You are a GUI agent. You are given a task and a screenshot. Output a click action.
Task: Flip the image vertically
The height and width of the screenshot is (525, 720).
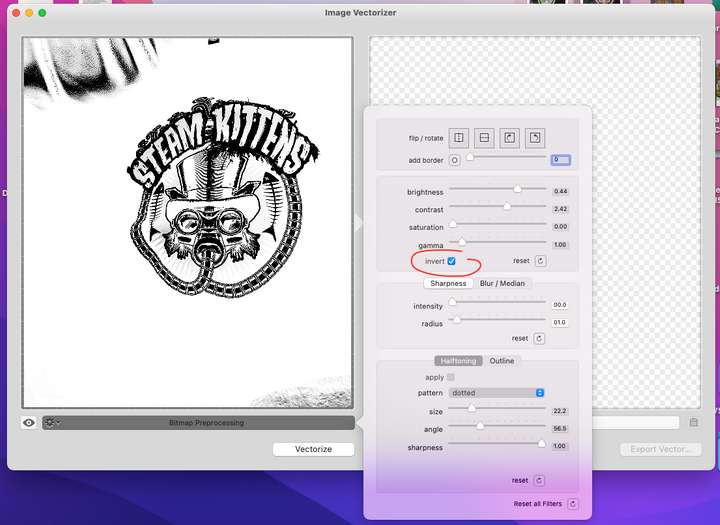pos(484,137)
